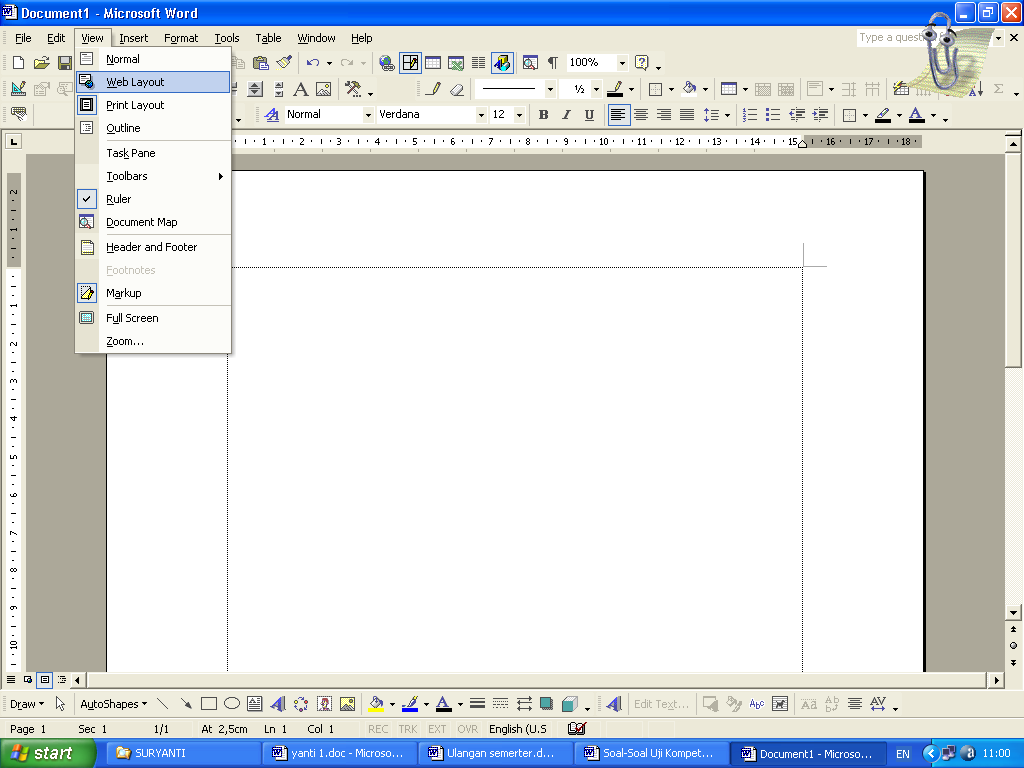Click the Numbering list icon

pos(750,115)
